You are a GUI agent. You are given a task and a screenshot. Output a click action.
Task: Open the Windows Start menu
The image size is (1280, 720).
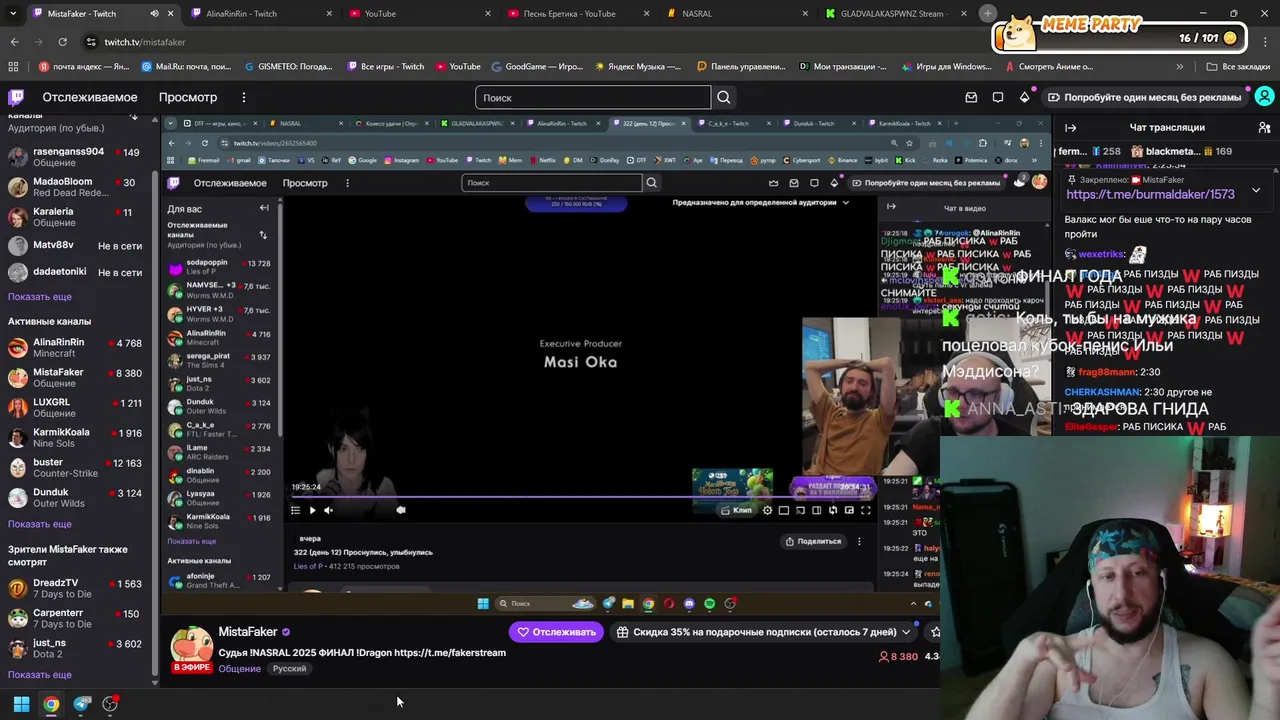tap(21, 704)
